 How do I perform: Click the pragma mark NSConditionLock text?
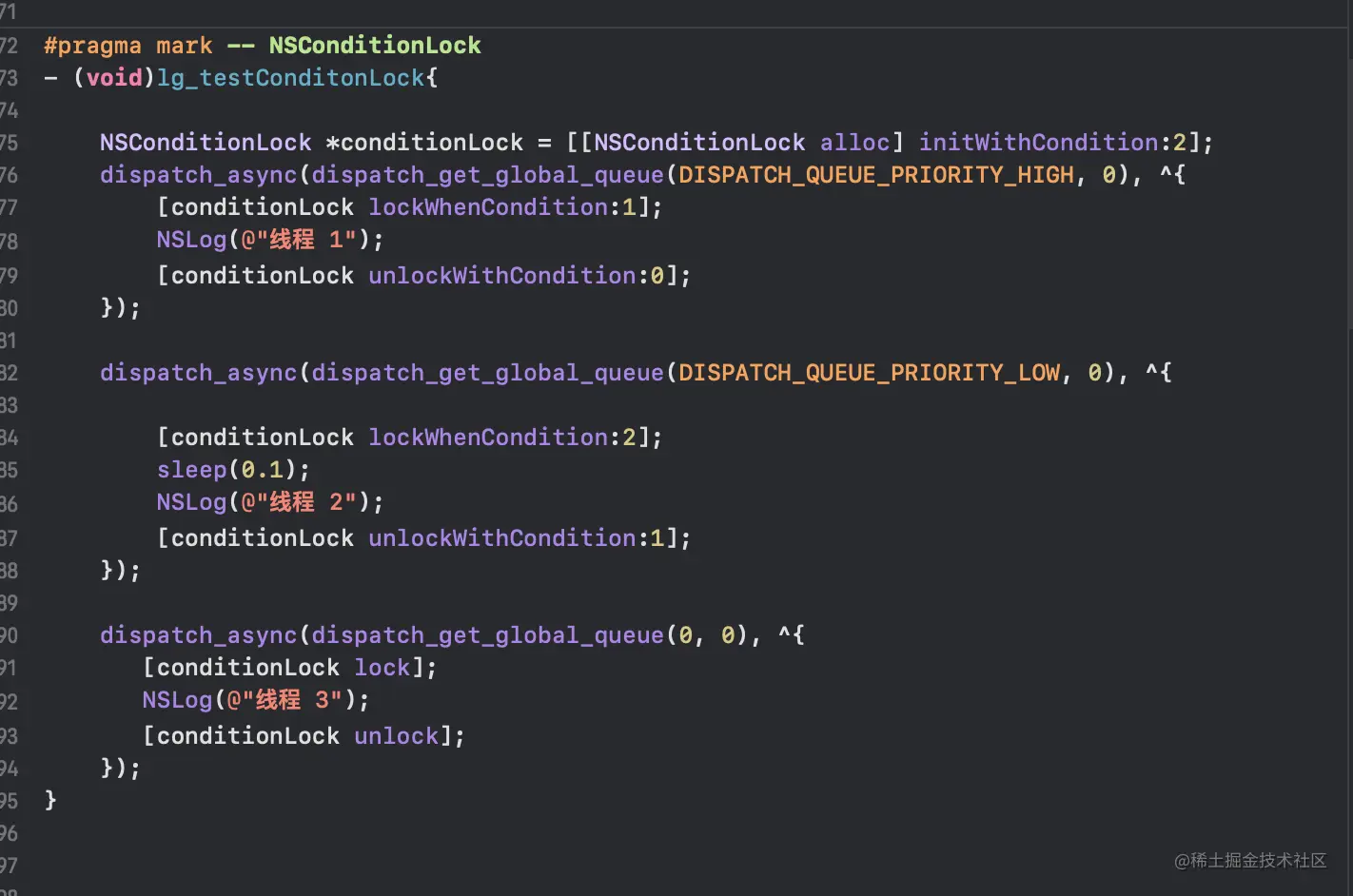click(263, 46)
